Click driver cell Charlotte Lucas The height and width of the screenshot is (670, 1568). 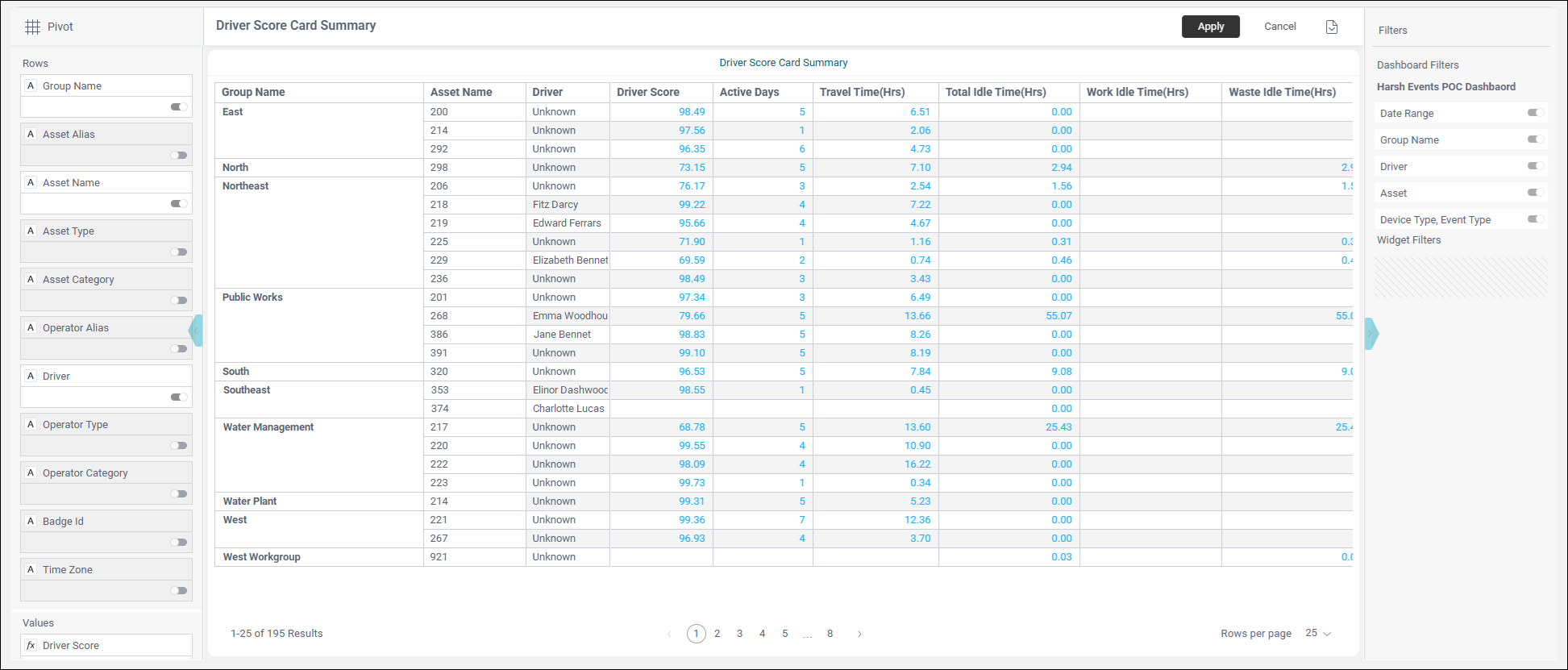coord(568,409)
